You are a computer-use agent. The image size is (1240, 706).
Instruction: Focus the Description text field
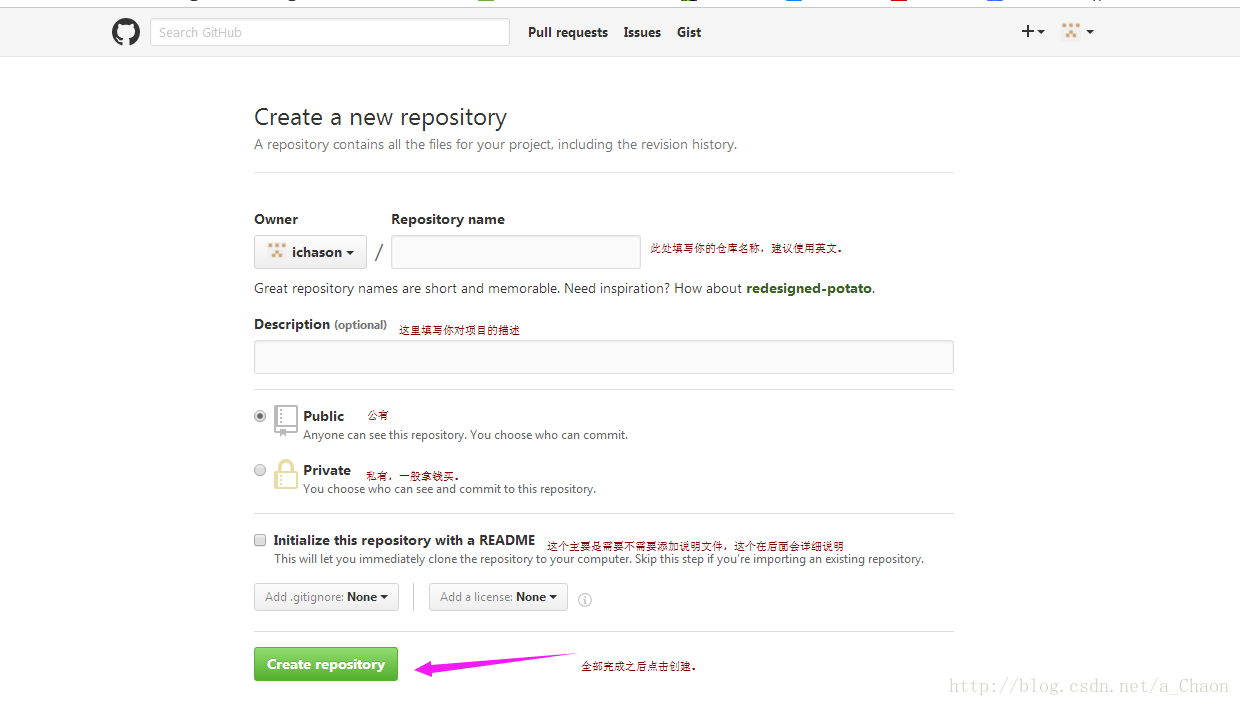point(604,357)
